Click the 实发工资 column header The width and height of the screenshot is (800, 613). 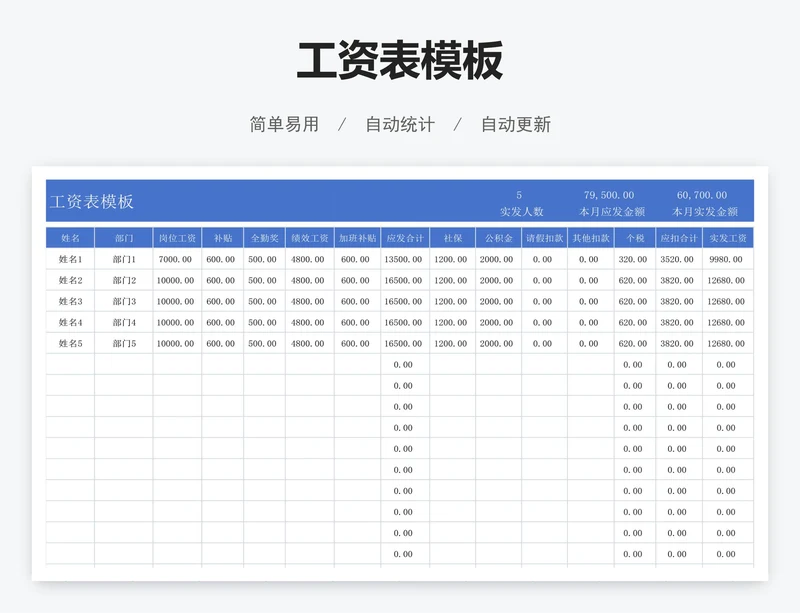(728, 238)
